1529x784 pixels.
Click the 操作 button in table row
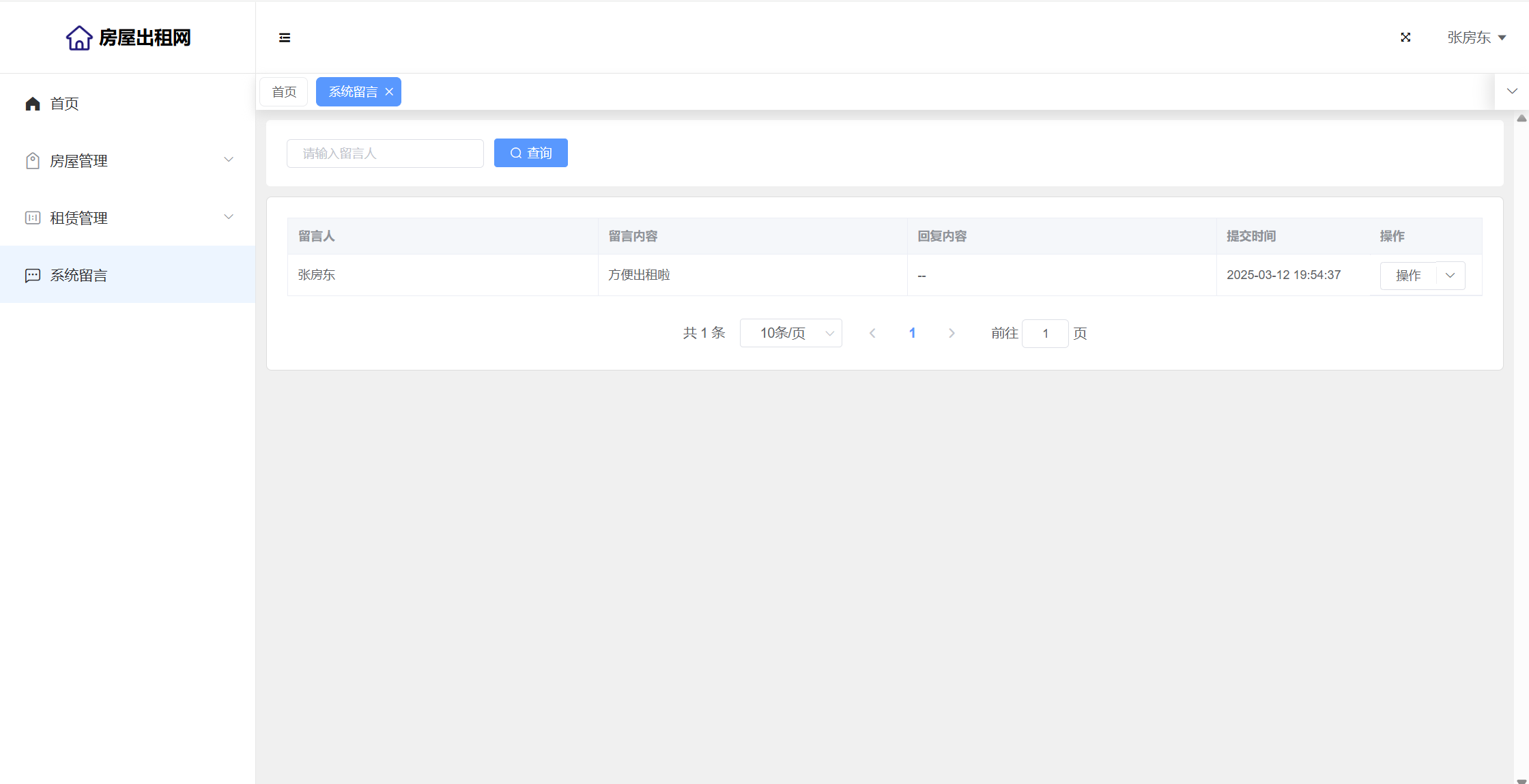(1408, 276)
